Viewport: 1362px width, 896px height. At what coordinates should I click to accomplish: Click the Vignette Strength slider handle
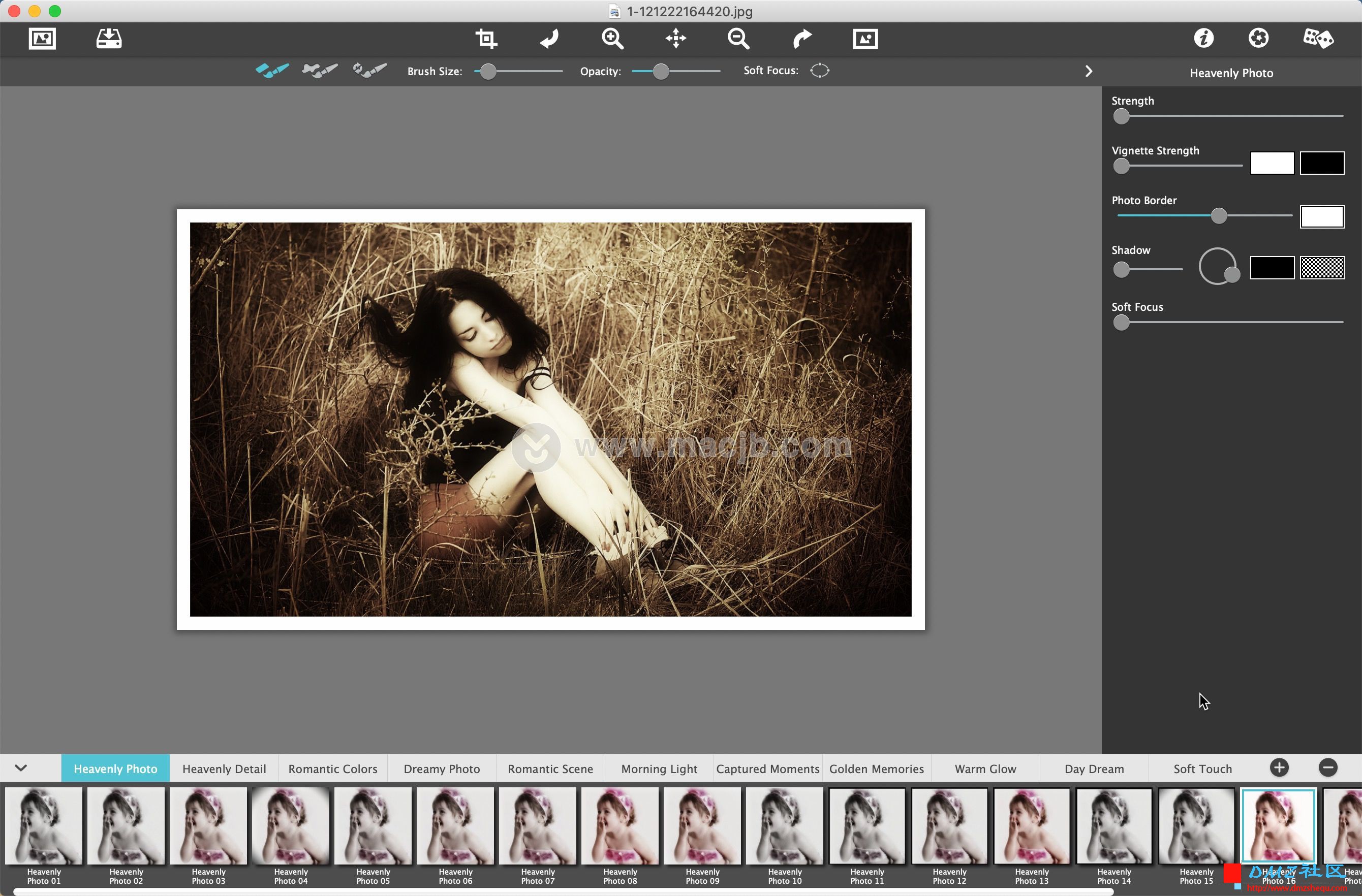tap(1121, 166)
